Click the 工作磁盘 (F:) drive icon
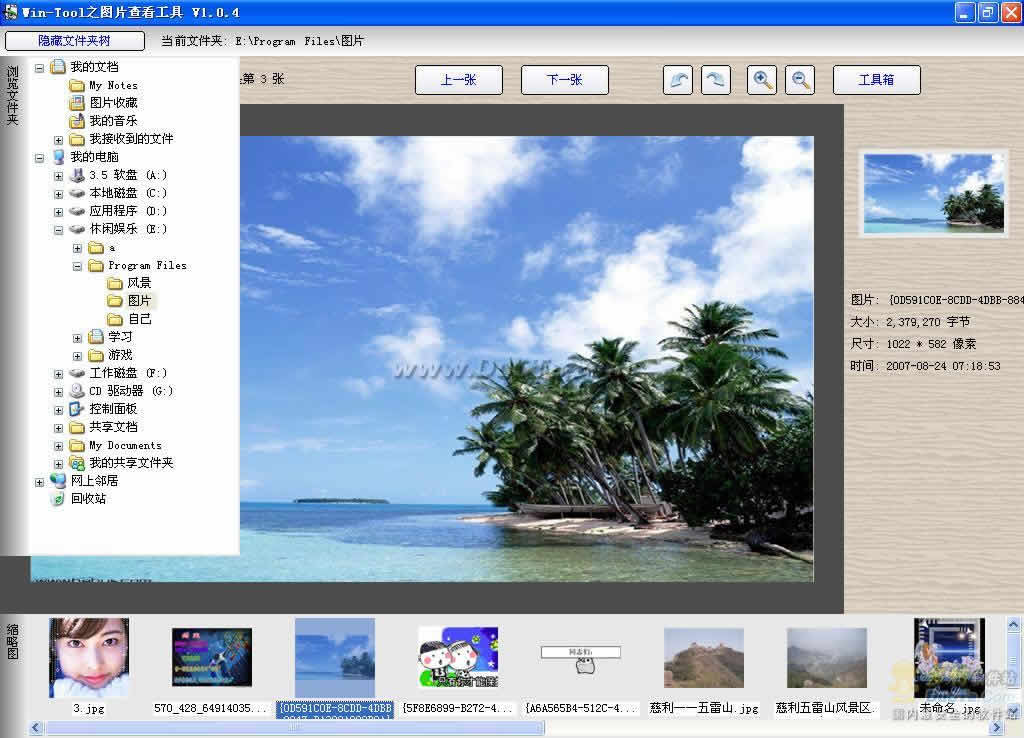 coord(77,373)
